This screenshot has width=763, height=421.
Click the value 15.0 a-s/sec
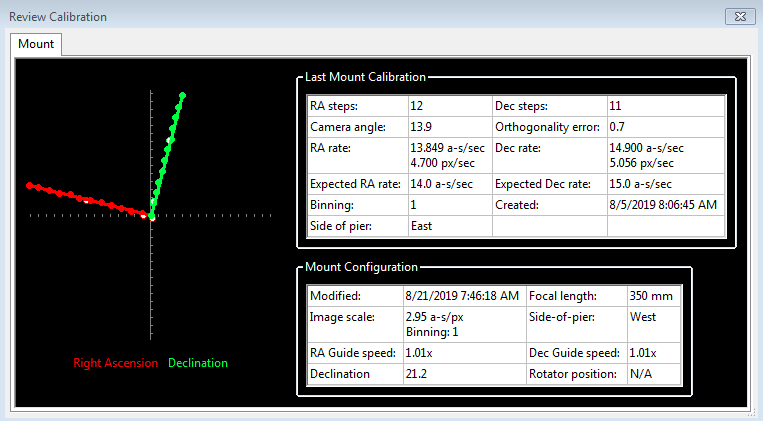coord(640,184)
